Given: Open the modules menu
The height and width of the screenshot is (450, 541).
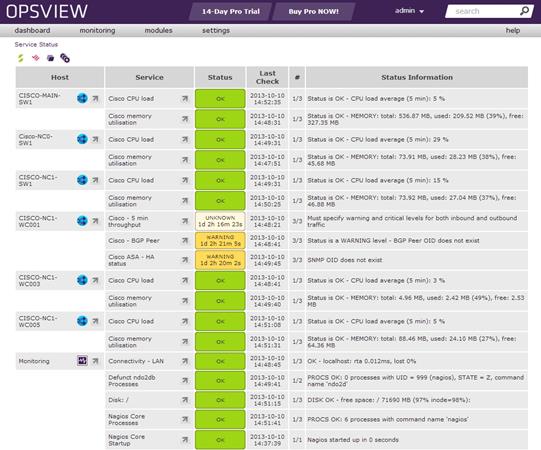Looking at the screenshot, I should (x=158, y=30).
